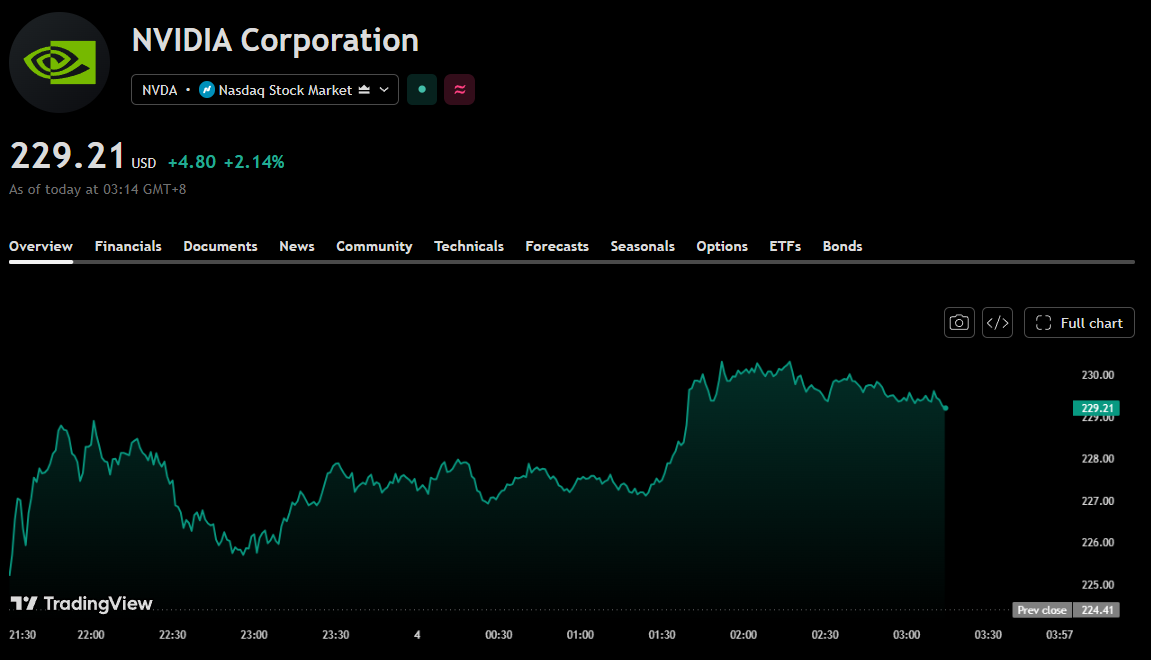Open the NVDA Nasdaq Stock Market exchange dropdown
This screenshot has width=1151, height=660.
tap(265, 90)
